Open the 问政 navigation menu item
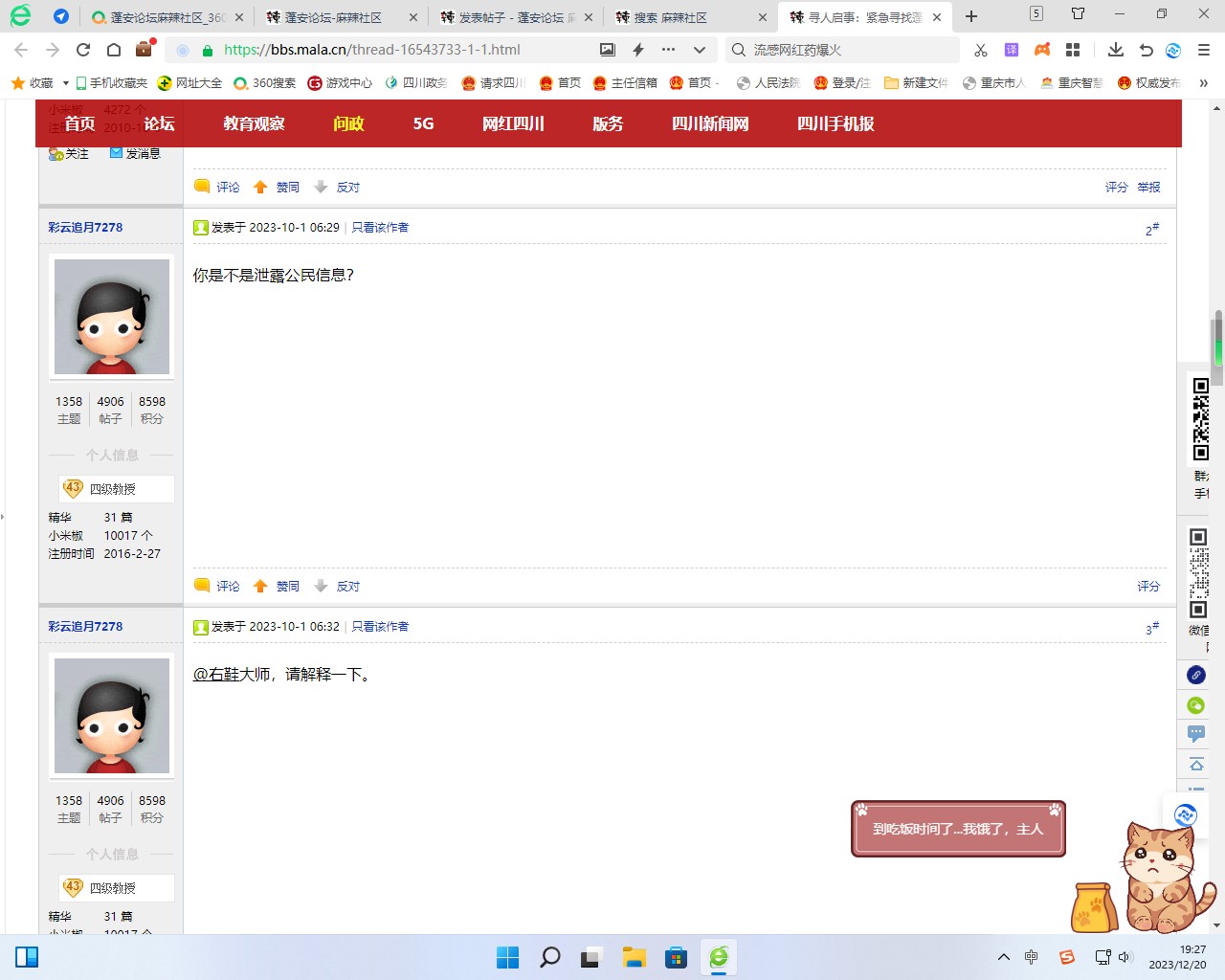The width and height of the screenshot is (1225, 980). tap(348, 123)
